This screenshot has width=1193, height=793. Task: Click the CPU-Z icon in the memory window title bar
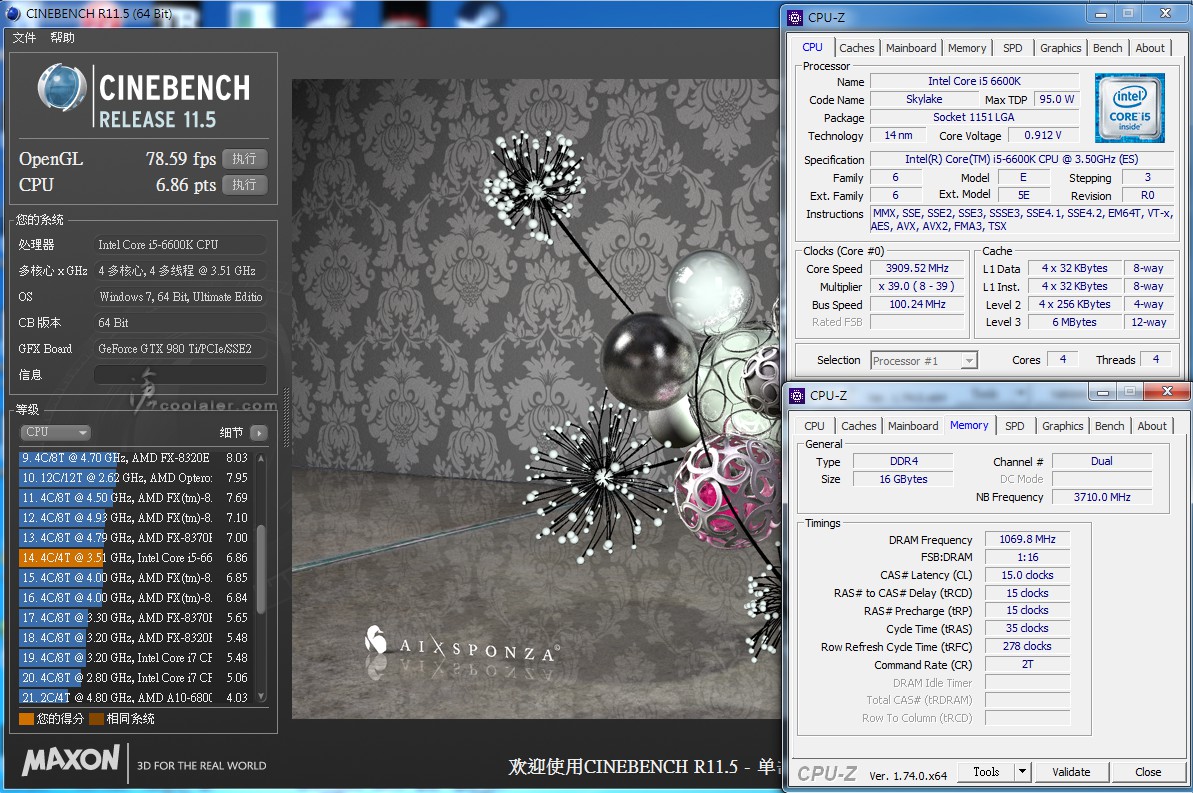pyautogui.click(x=797, y=396)
